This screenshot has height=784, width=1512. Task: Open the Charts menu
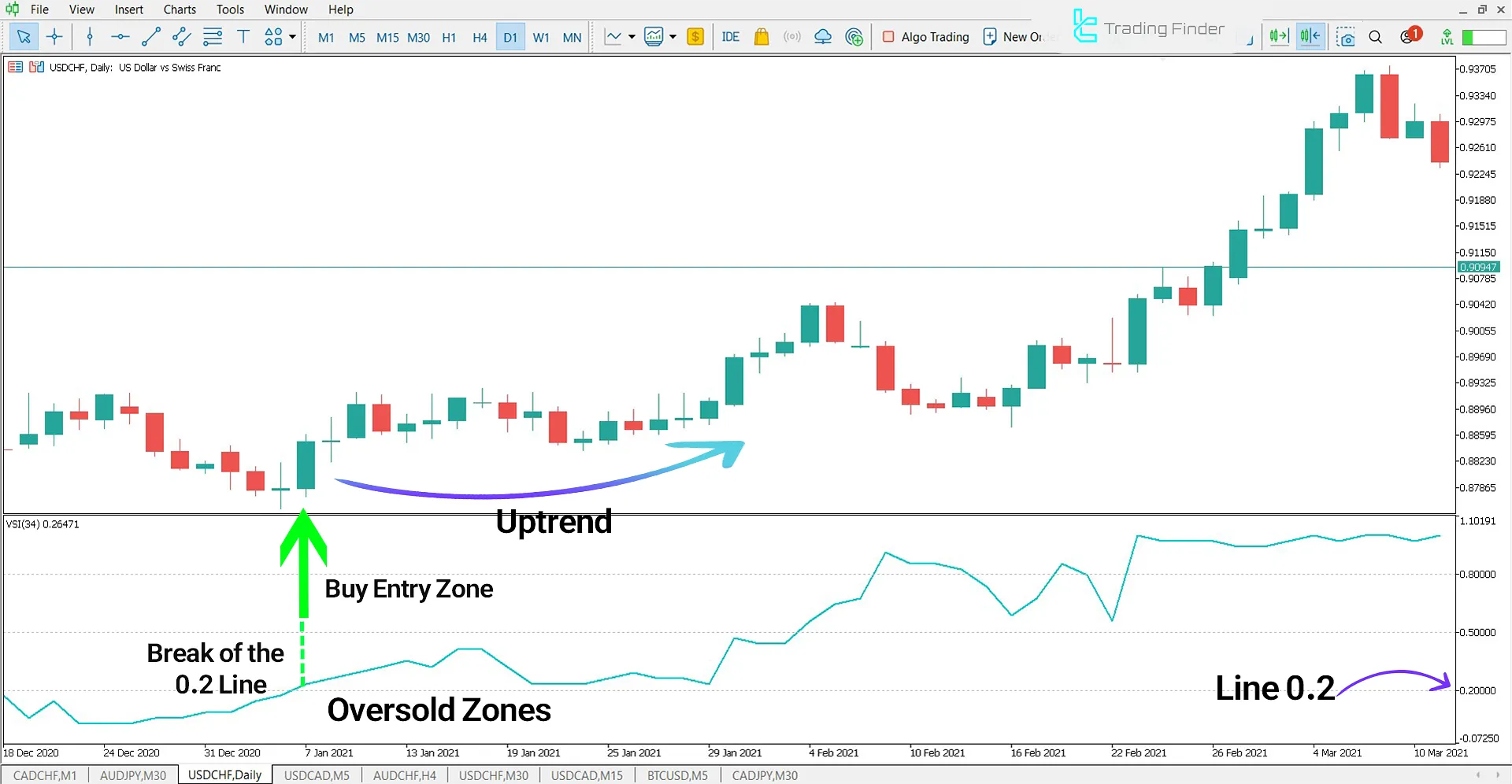(180, 9)
